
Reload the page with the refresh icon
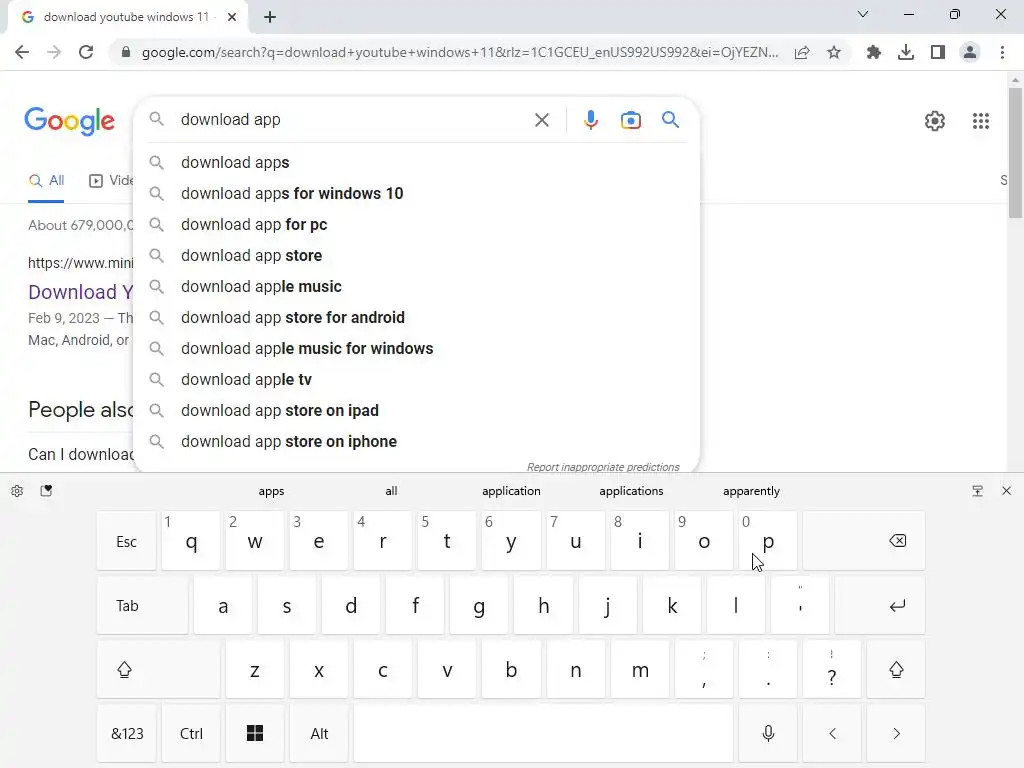click(x=86, y=52)
